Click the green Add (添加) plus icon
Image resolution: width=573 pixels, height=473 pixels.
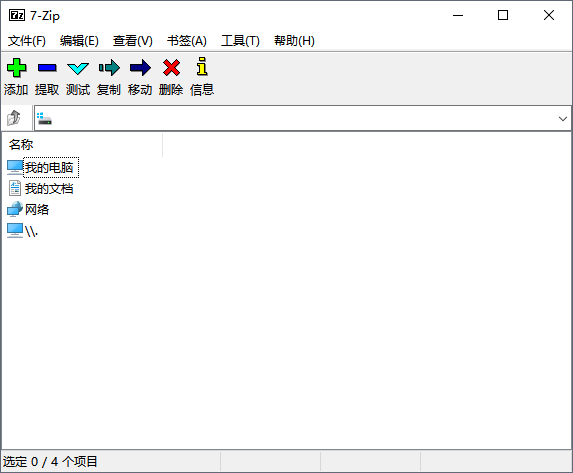pyautogui.click(x=16, y=68)
